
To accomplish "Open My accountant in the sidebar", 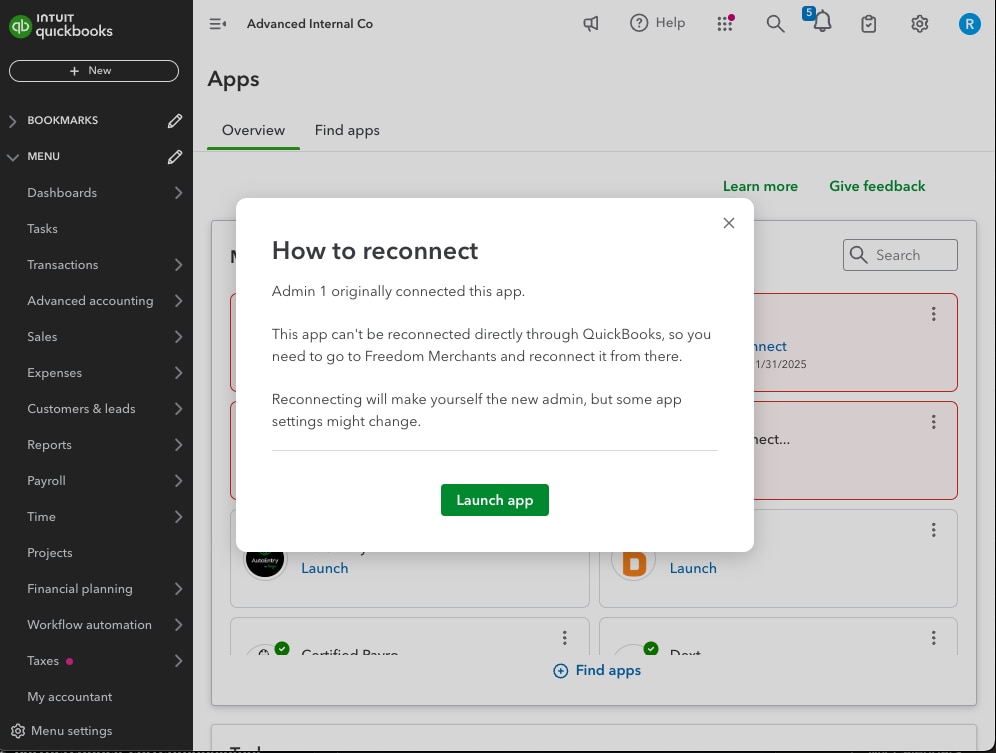I will point(70,697).
